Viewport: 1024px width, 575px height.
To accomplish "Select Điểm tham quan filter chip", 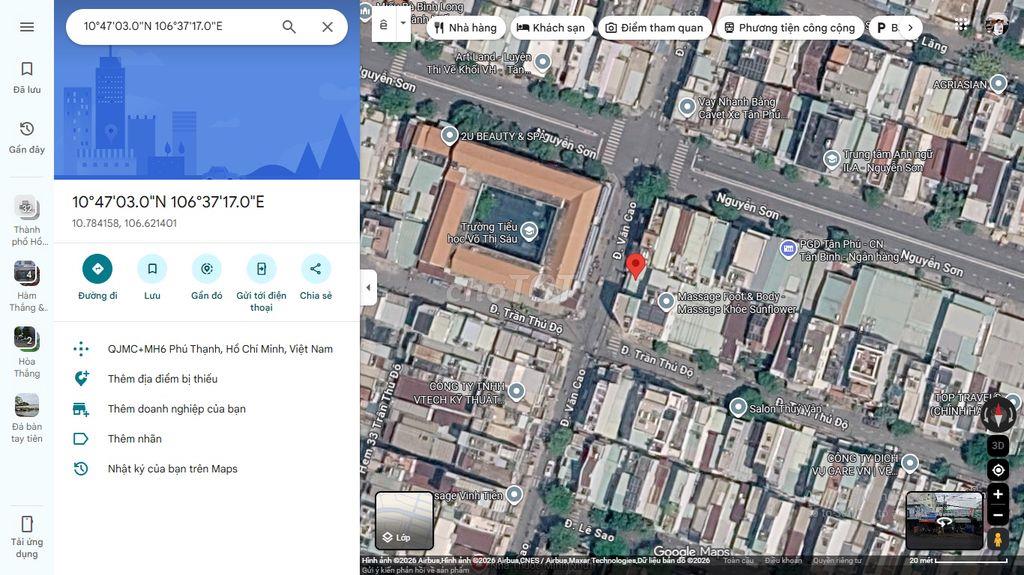I will tap(655, 27).
